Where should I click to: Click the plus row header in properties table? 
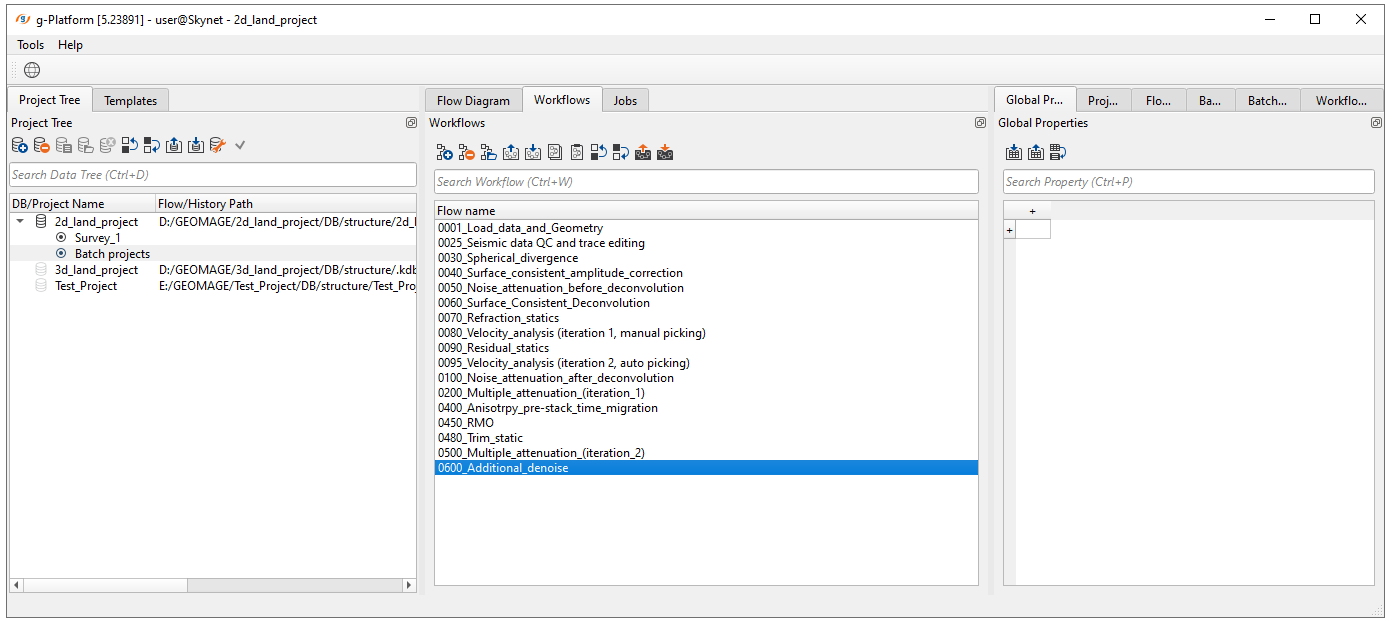pos(1009,230)
